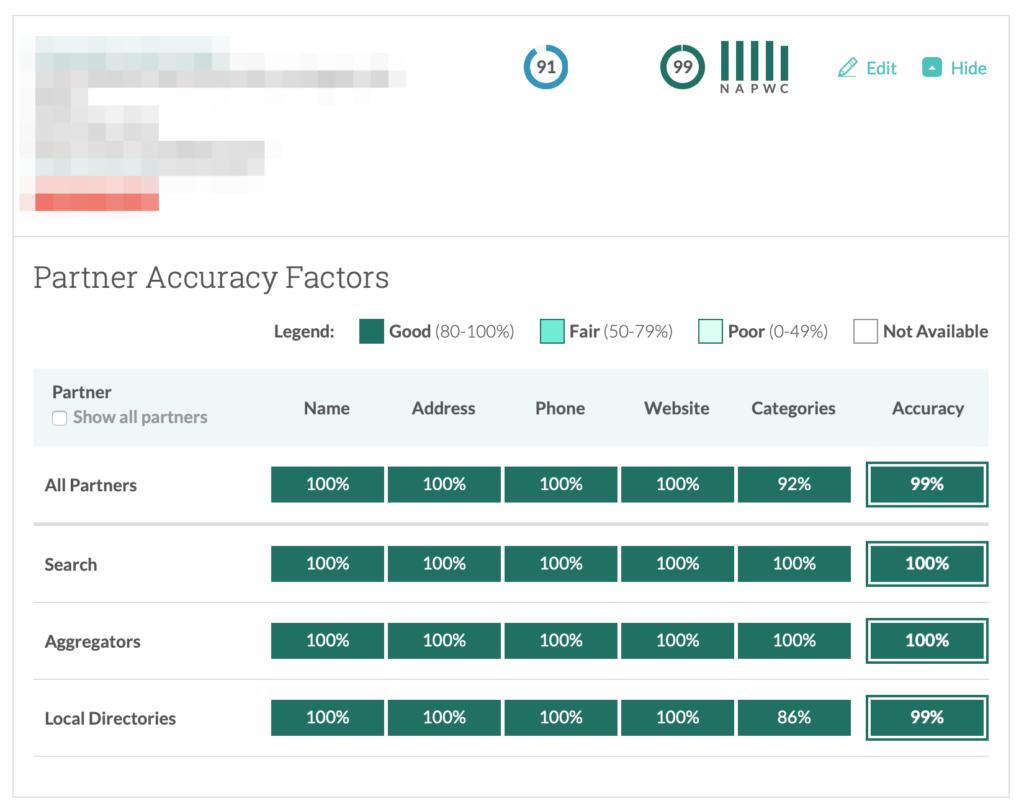Click the Good legend color swatch
Viewport: 1024px width, 809px height.
(371, 332)
